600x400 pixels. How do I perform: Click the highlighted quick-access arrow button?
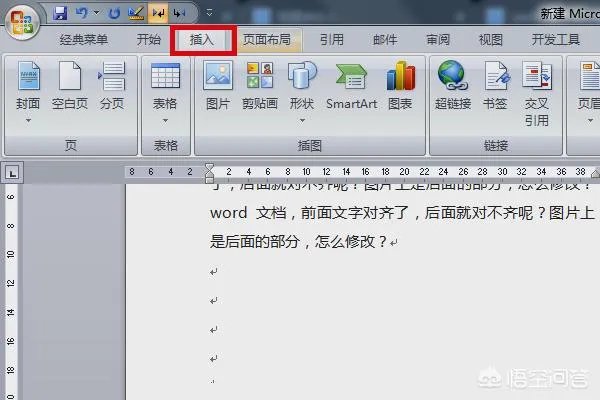click(x=158, y=13)
